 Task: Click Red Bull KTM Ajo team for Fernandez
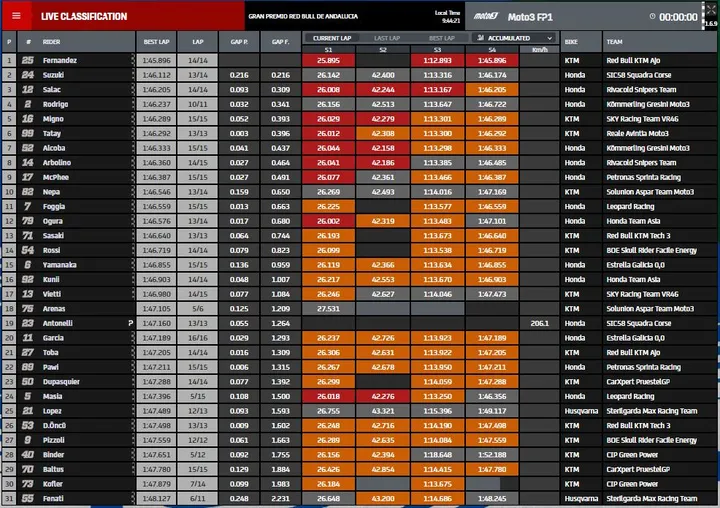(x=633, y=60)
